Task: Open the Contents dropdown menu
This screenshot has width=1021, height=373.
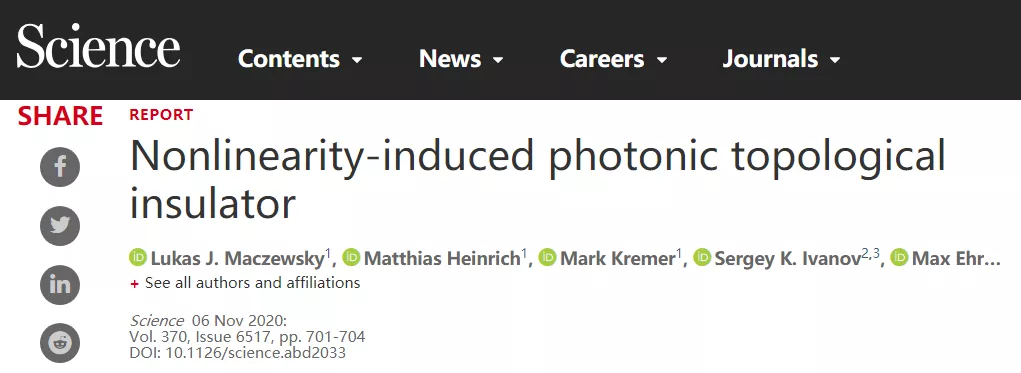Action: (300, 59)
